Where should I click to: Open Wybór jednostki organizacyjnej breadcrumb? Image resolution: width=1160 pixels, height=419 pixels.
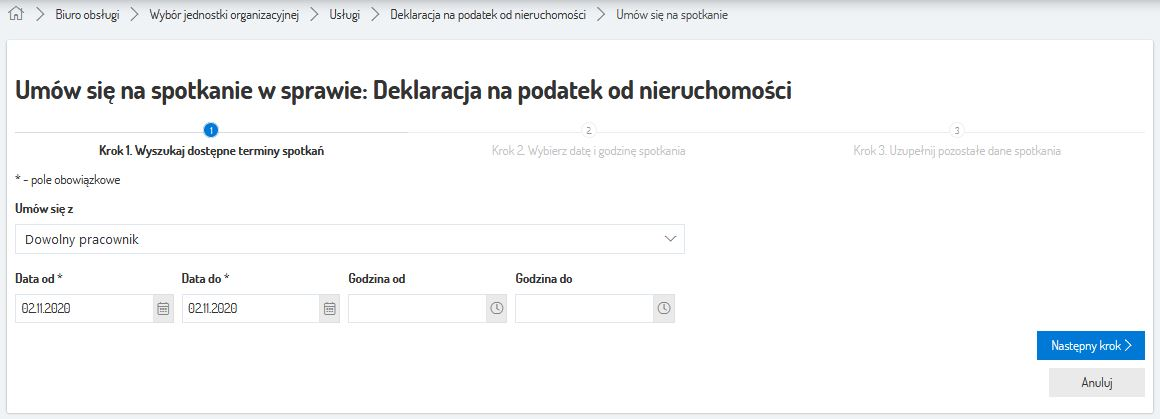point(224,16)
